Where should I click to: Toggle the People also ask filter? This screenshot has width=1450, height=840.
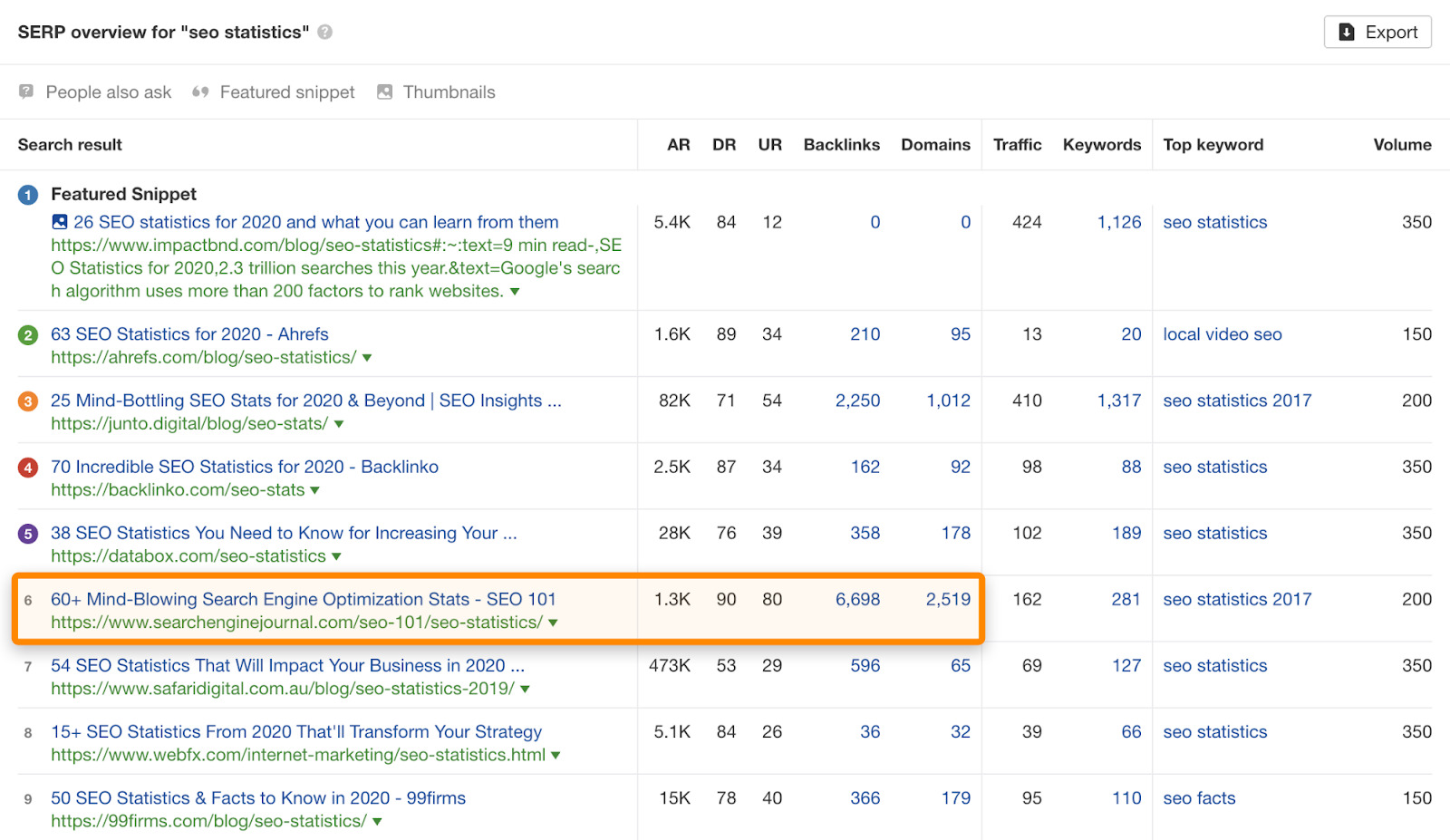coord(94,92)
